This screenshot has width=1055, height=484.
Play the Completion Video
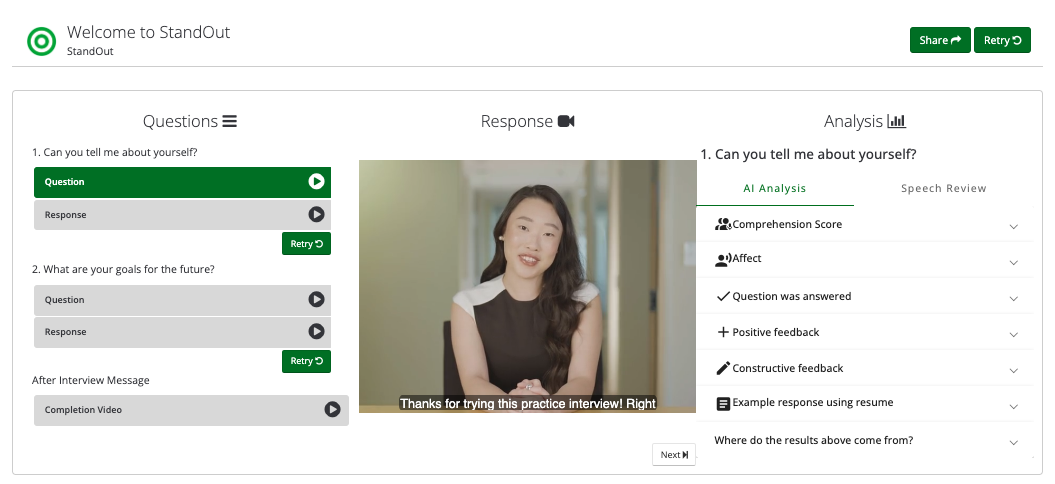[332, 409]
